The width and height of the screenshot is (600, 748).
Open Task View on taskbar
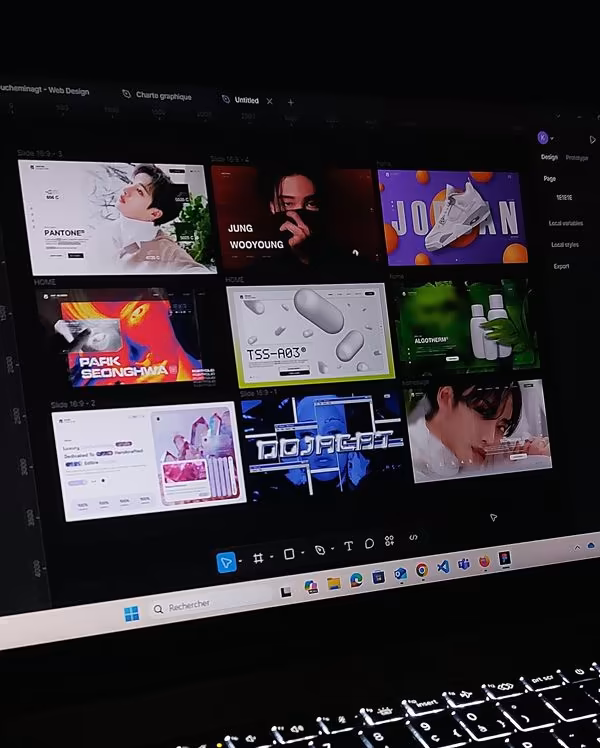286,592
